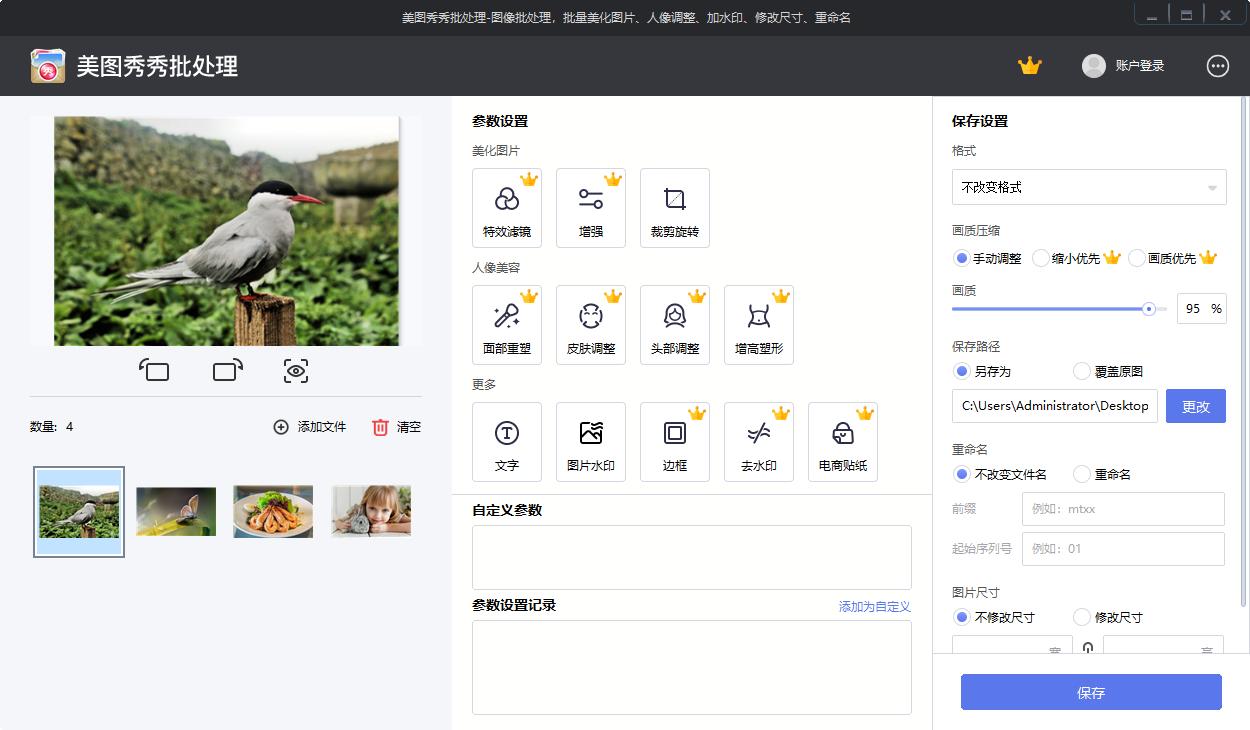The width and height of the screenshot is (1250, 730).
Task: Click 添加为自定义 link
Action: pos(875,606)
